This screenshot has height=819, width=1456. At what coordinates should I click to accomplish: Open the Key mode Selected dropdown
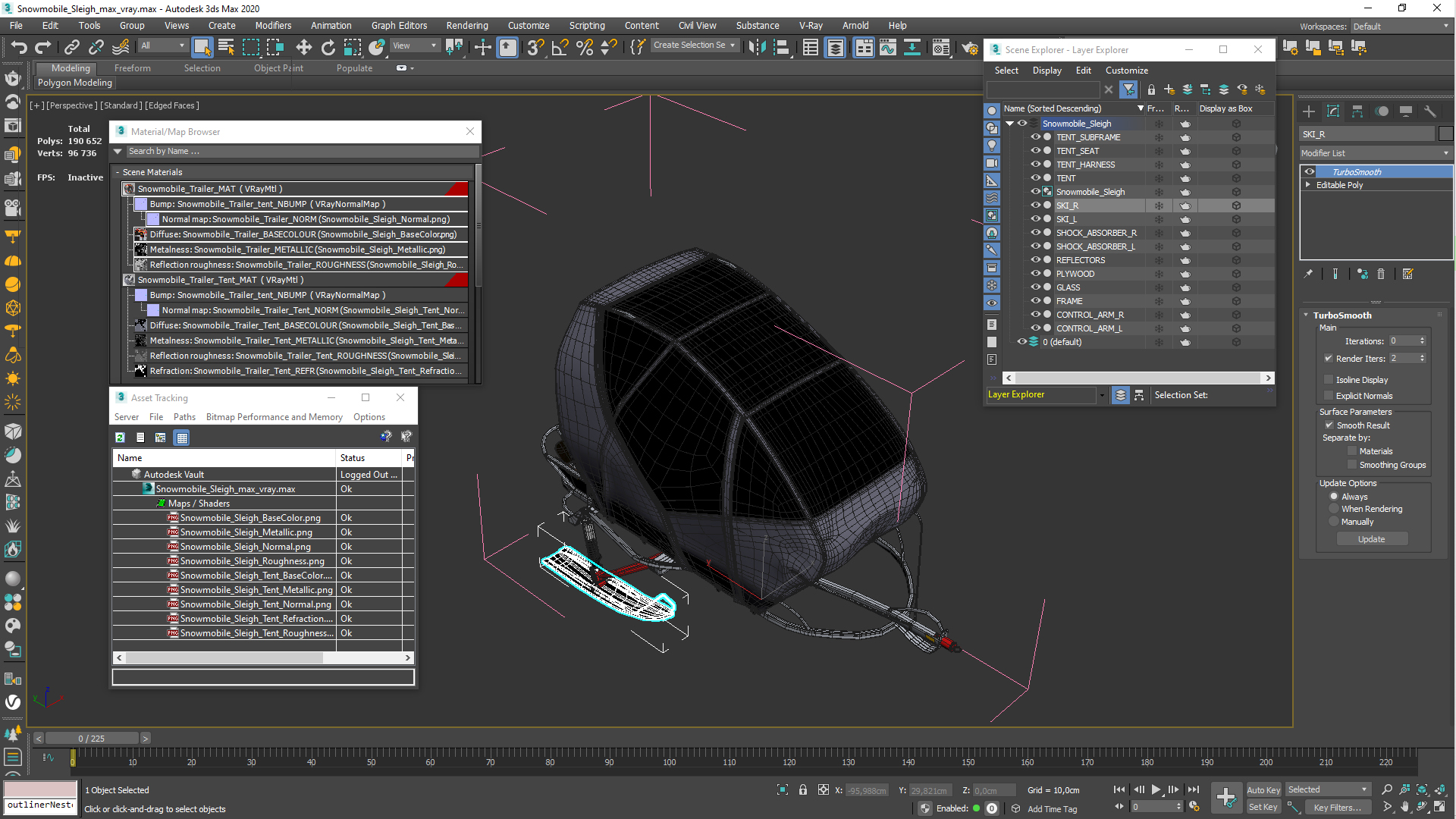pyautogui.click(x=1328, y=789)
